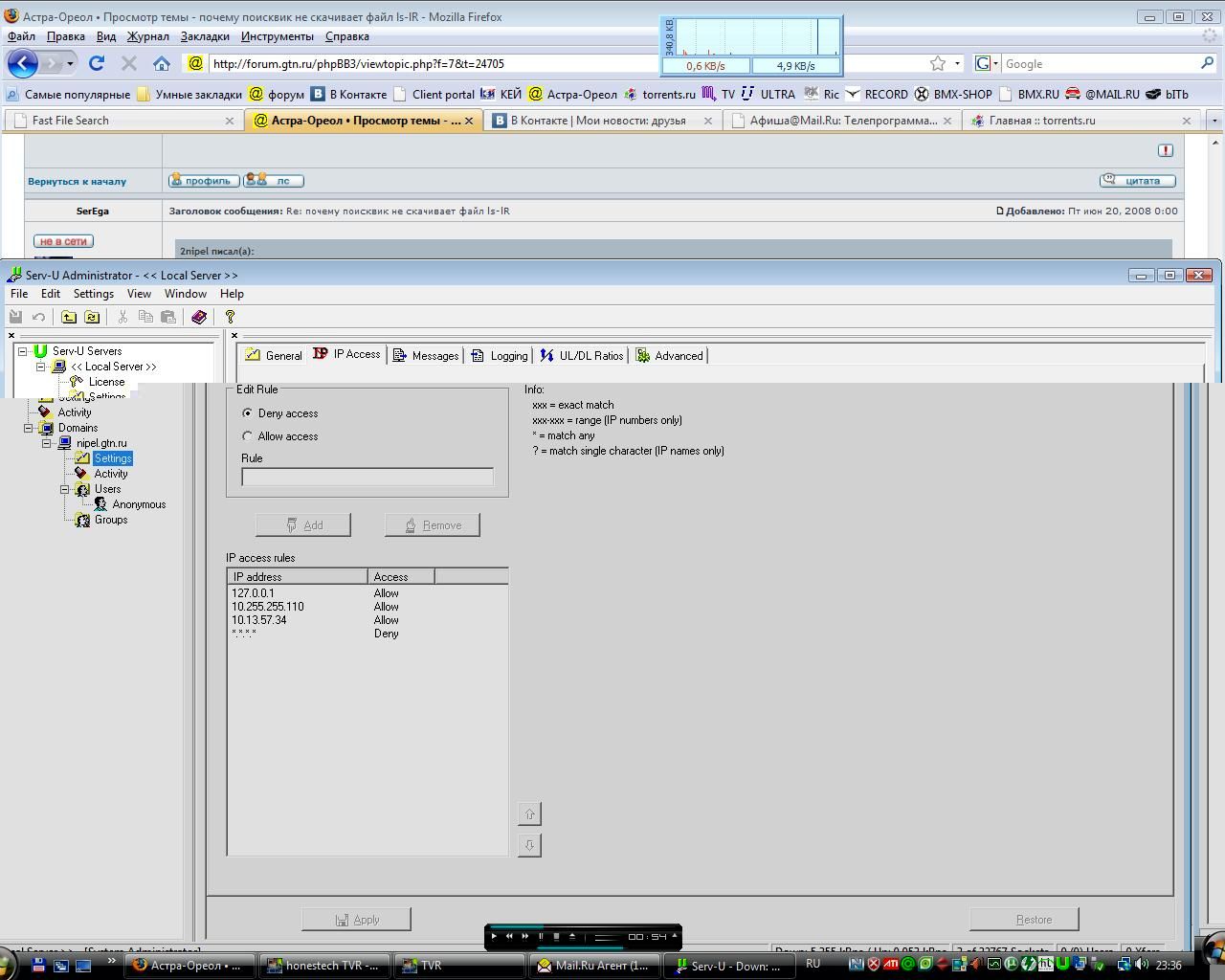This screenshot has width=1225, height=980.
Task: Switch to the Главная :: torrents.ru tab
Action: tap(1081, 121)
